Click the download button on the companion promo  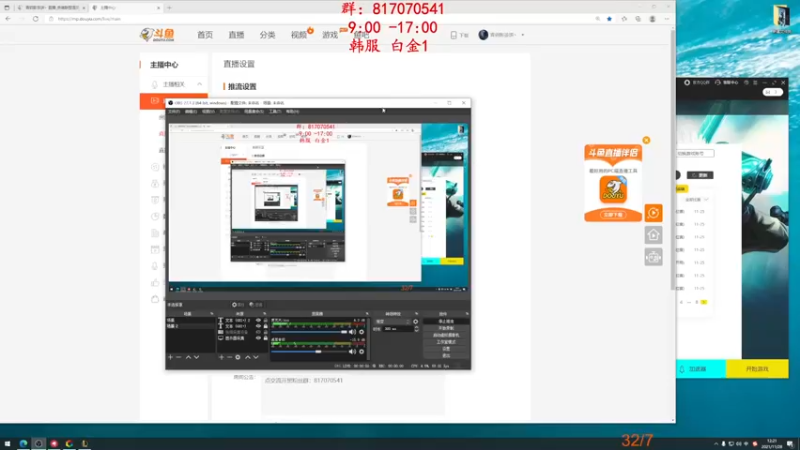point(613,215)
